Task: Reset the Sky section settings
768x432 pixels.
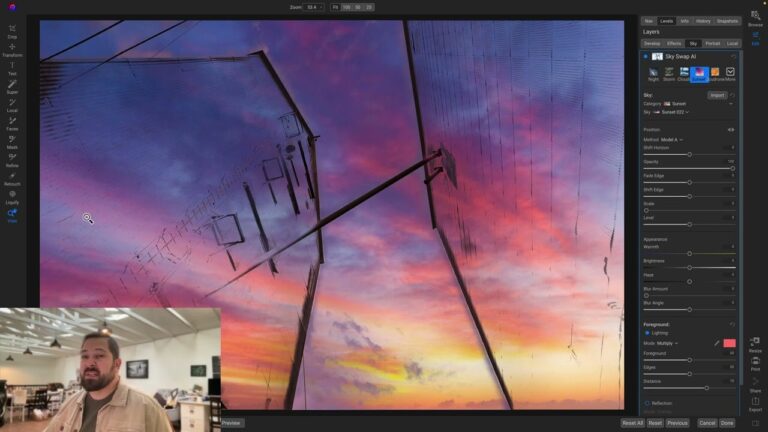Action: (732, 95)
